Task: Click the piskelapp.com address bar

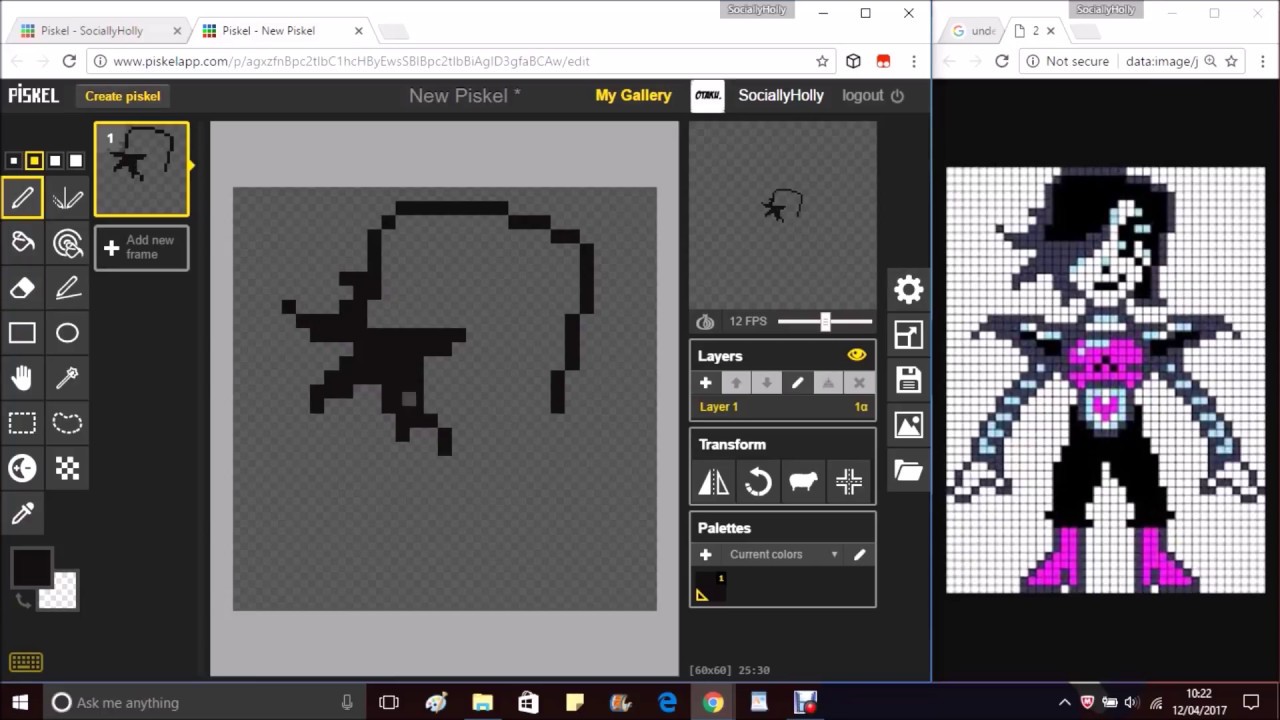Action: (x=460, y=61)
